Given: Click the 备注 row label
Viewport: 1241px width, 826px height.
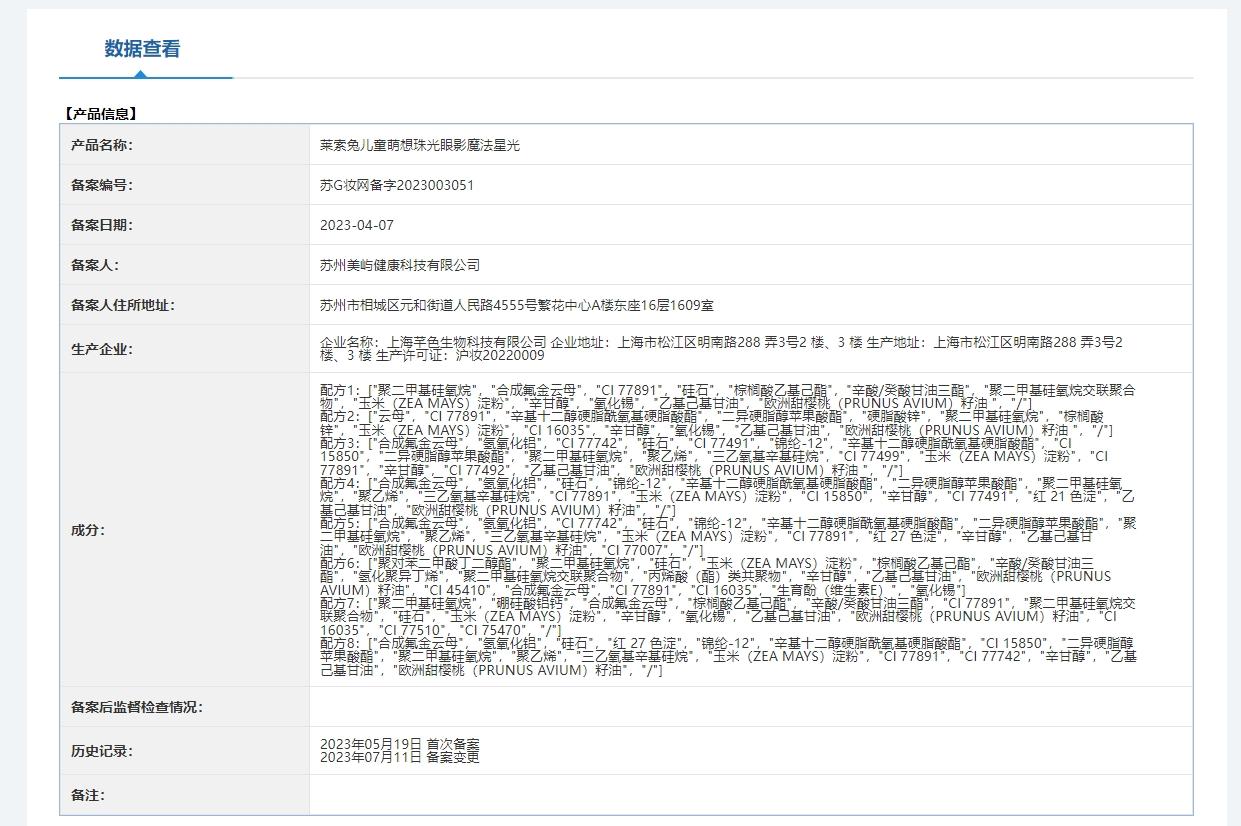Looking at the screenshot, I should [88, 795].
